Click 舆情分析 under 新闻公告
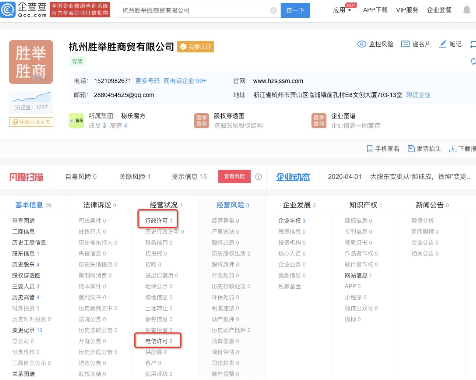This screenshot has height=380, width=476. click(423, 220)
